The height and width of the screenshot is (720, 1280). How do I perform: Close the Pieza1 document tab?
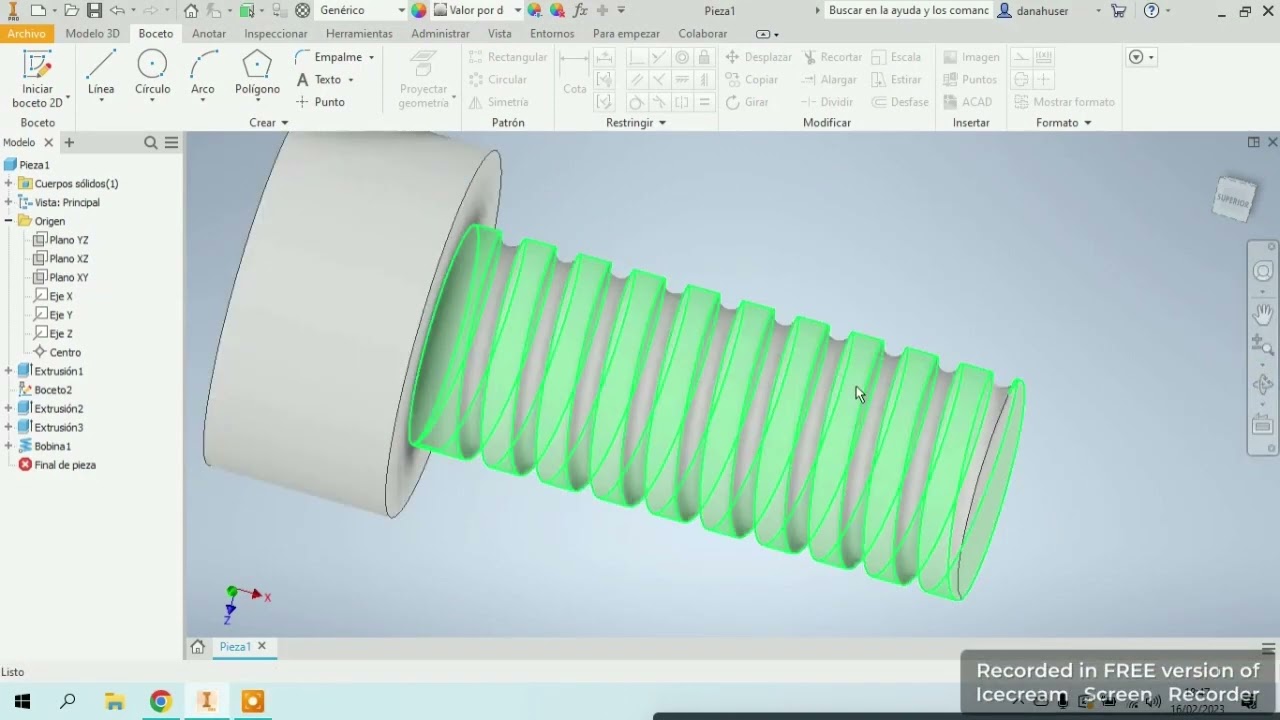[x=262, y=646]
